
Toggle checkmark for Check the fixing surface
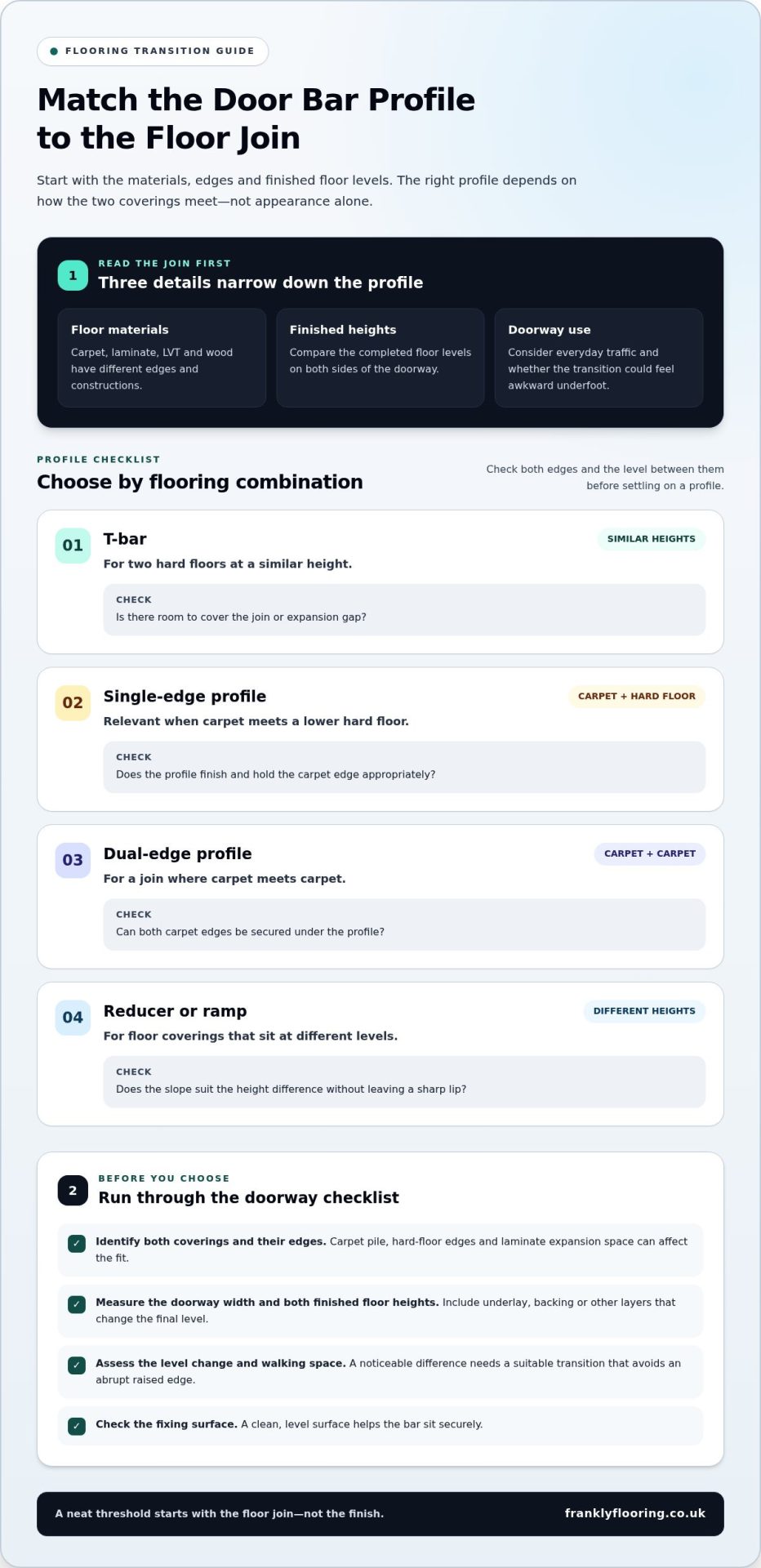coord(77,1426)
